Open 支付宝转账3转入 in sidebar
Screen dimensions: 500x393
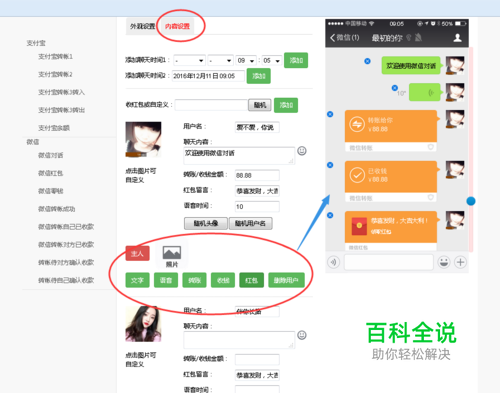[x=62, y=92]
